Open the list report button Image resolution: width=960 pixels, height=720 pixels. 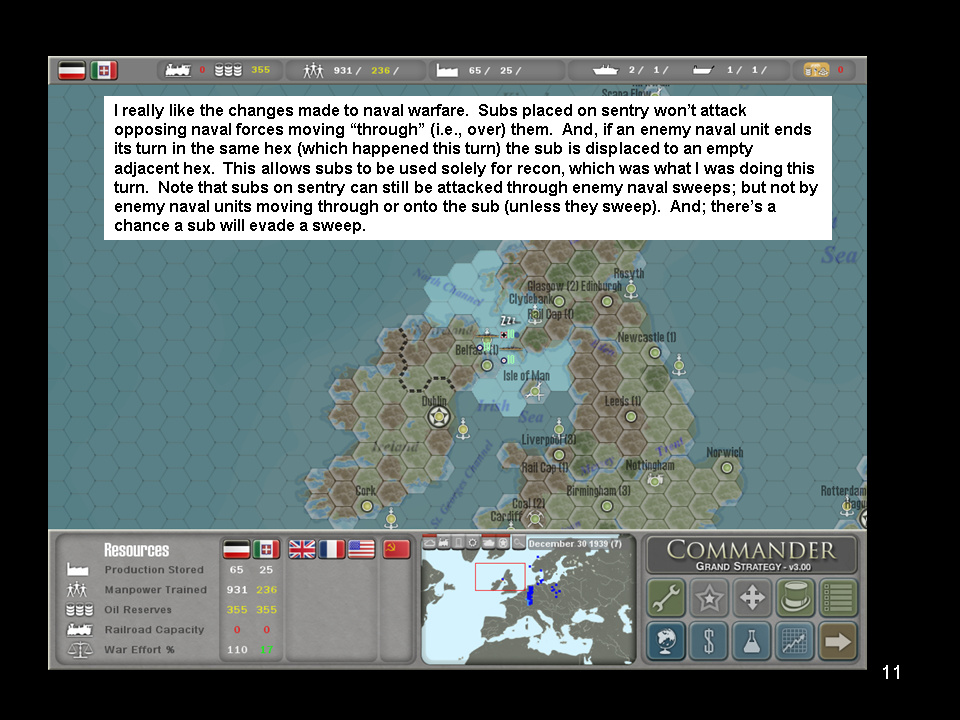click(838, 598)
